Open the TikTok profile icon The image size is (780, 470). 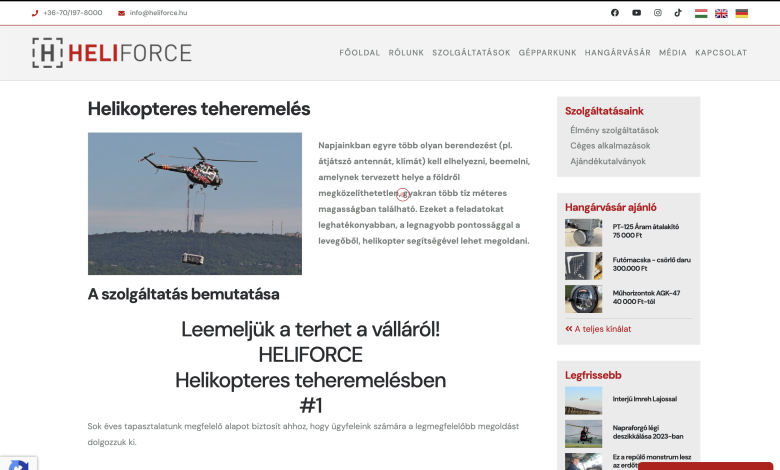[678, 13]
